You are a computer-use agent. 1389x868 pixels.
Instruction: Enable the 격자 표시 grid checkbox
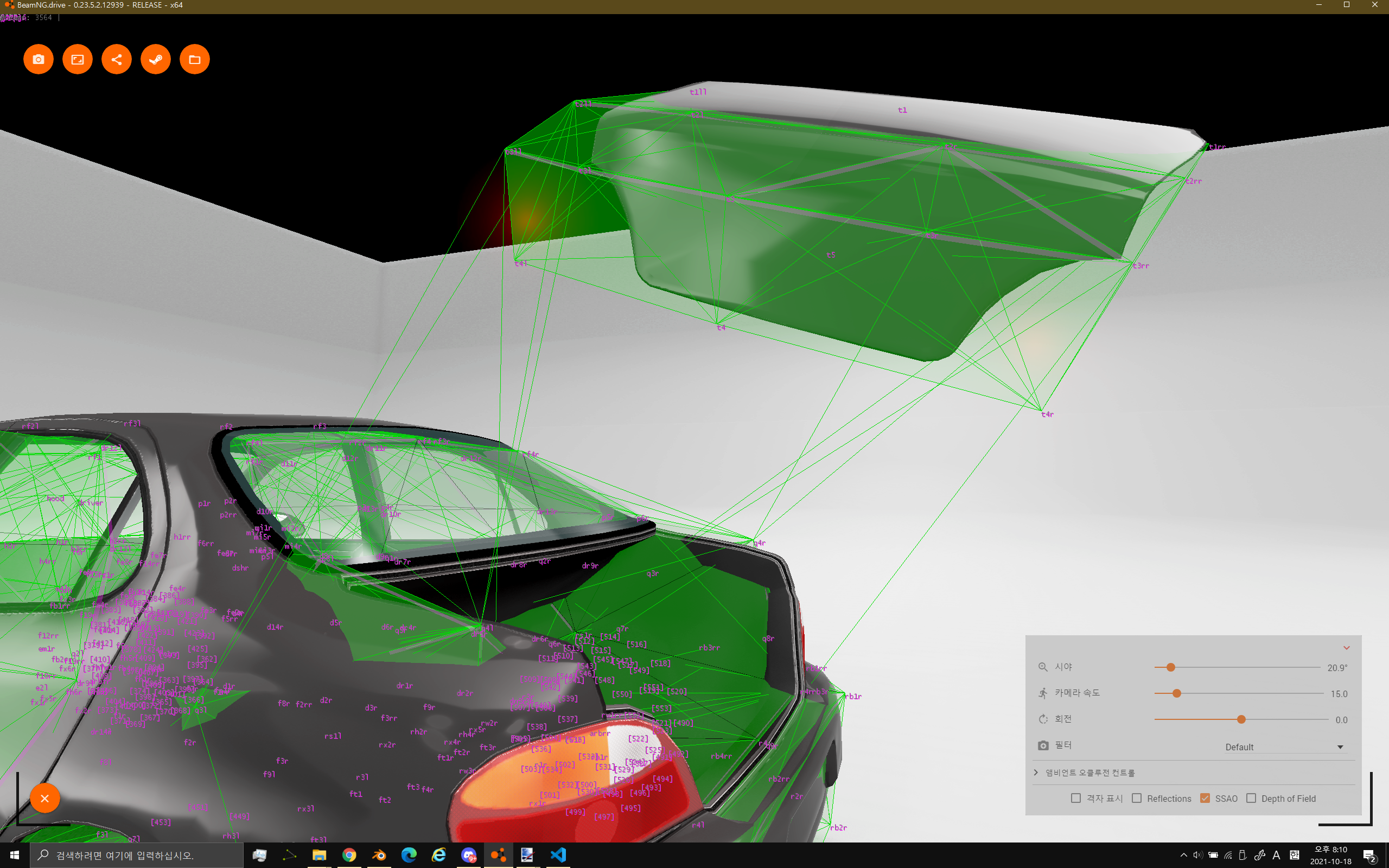click(1076, 798)
